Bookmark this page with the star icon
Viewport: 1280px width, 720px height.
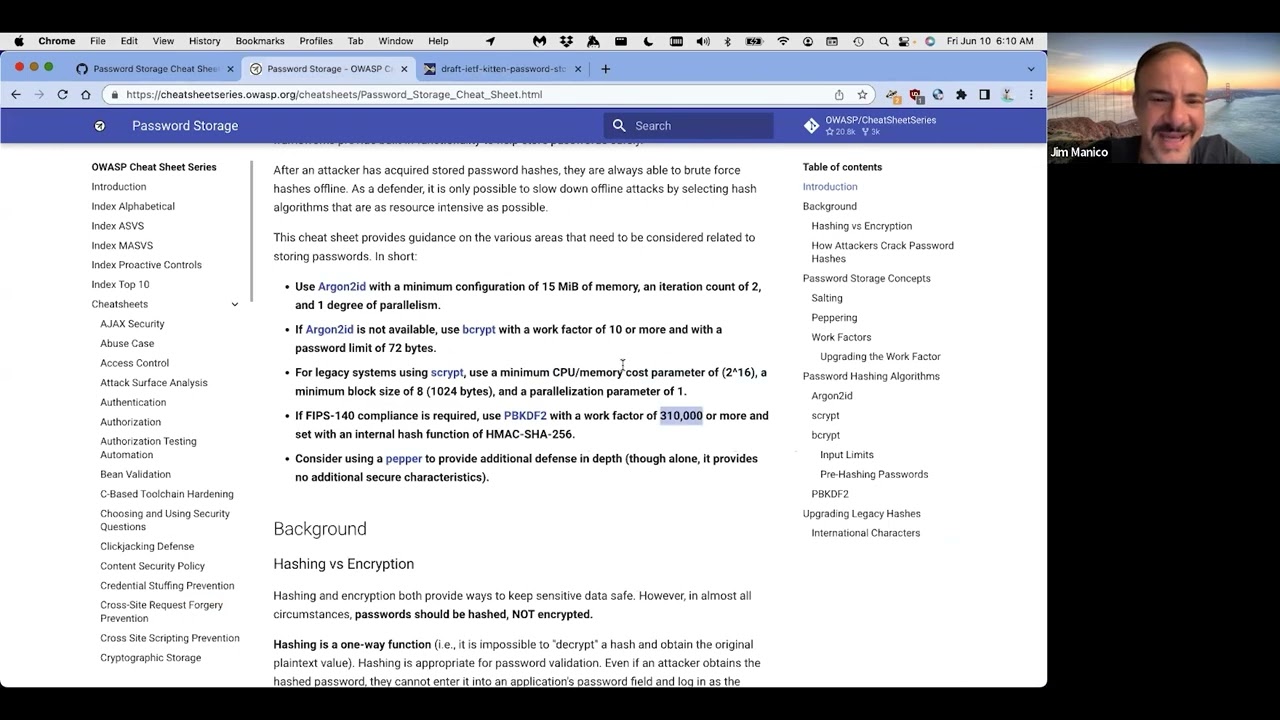(x=862, y=94)
